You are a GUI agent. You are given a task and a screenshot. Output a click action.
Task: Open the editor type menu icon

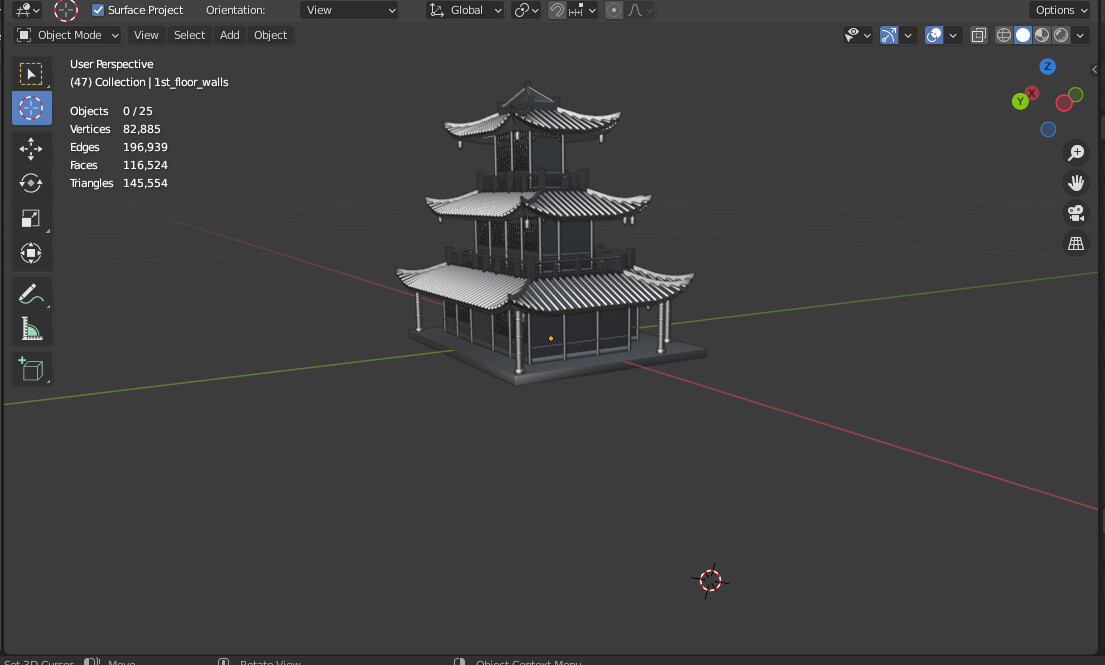coord(27,10)
